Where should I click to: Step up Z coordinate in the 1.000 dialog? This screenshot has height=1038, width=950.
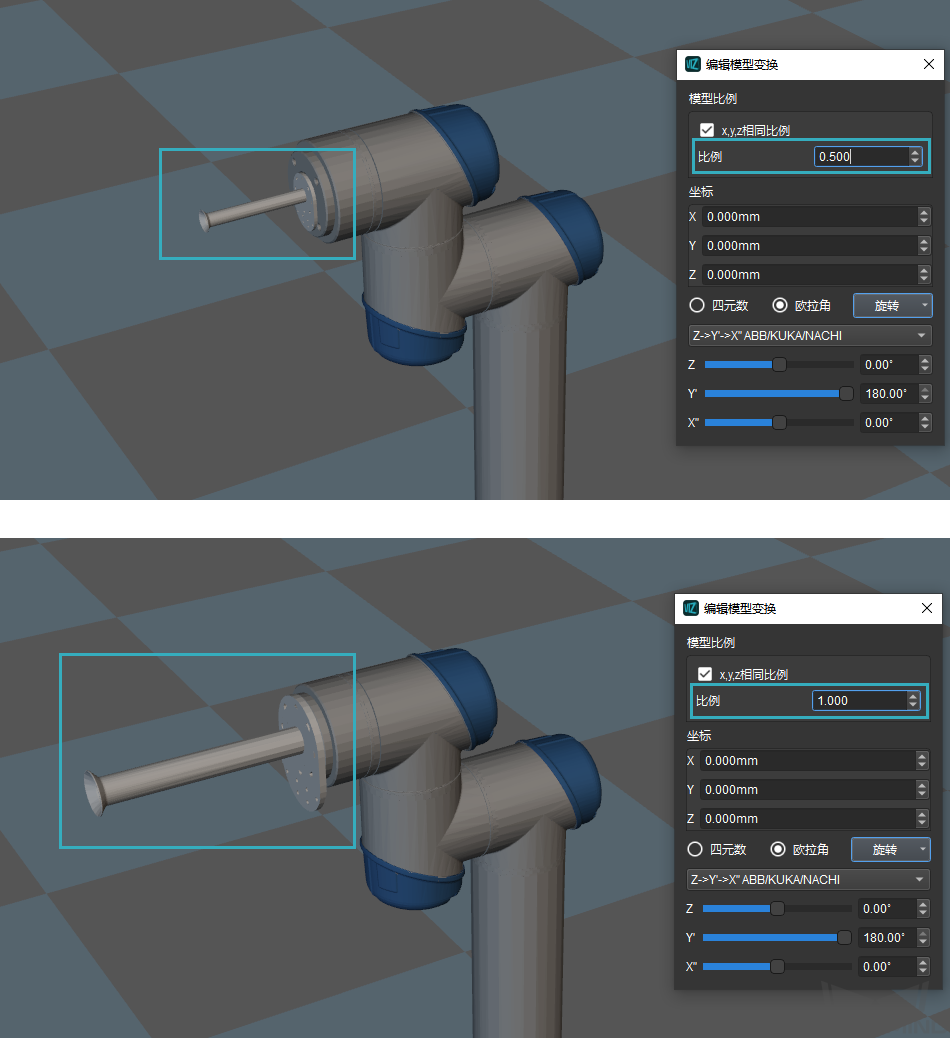[922, 814]
